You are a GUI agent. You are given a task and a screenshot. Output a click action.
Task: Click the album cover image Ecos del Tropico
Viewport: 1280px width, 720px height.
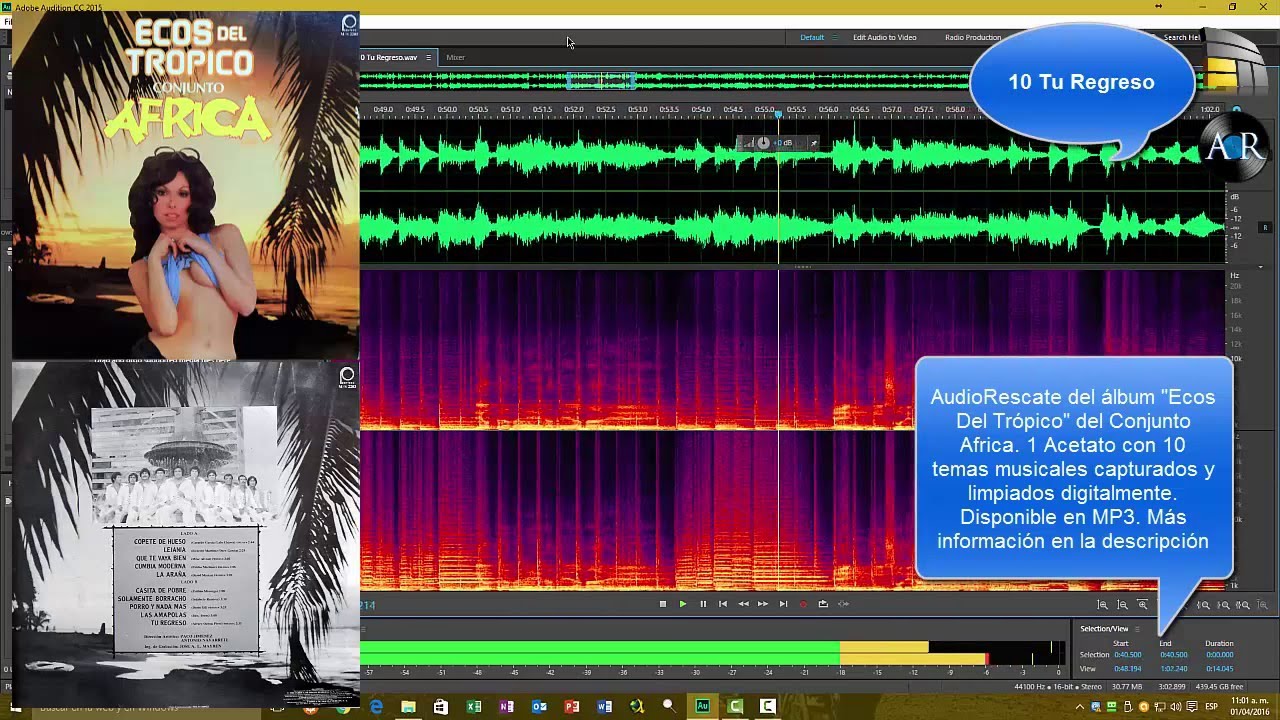(186, 186)
